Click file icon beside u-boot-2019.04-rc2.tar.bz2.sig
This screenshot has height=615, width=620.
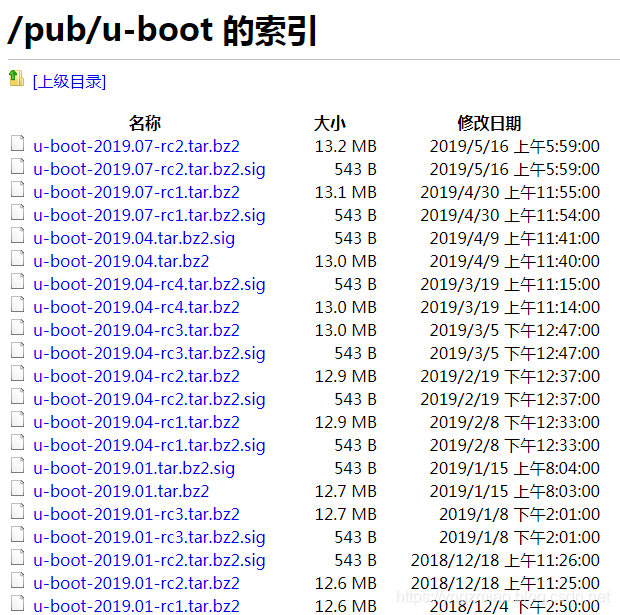tap(17, 396)
